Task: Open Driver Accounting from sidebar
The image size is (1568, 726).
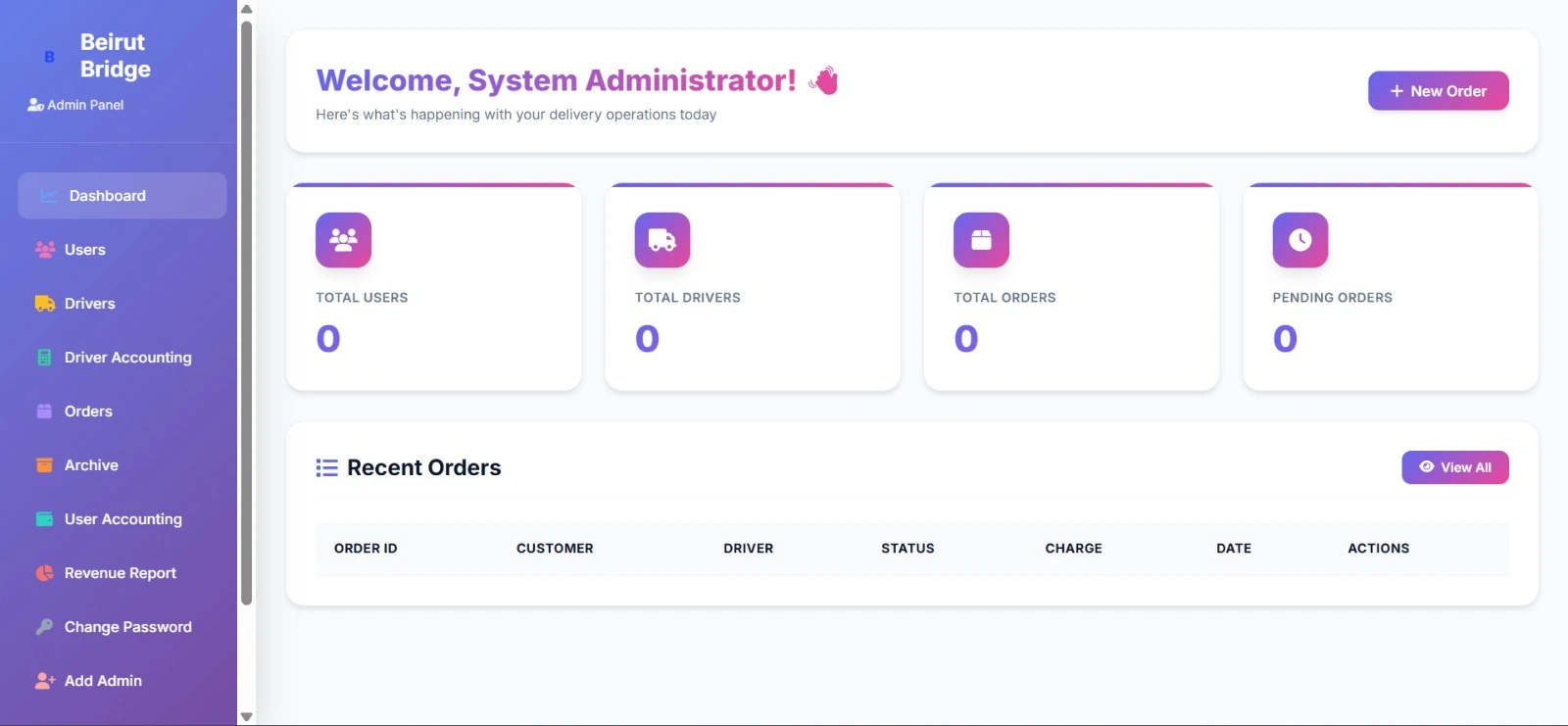Action: 122,358
